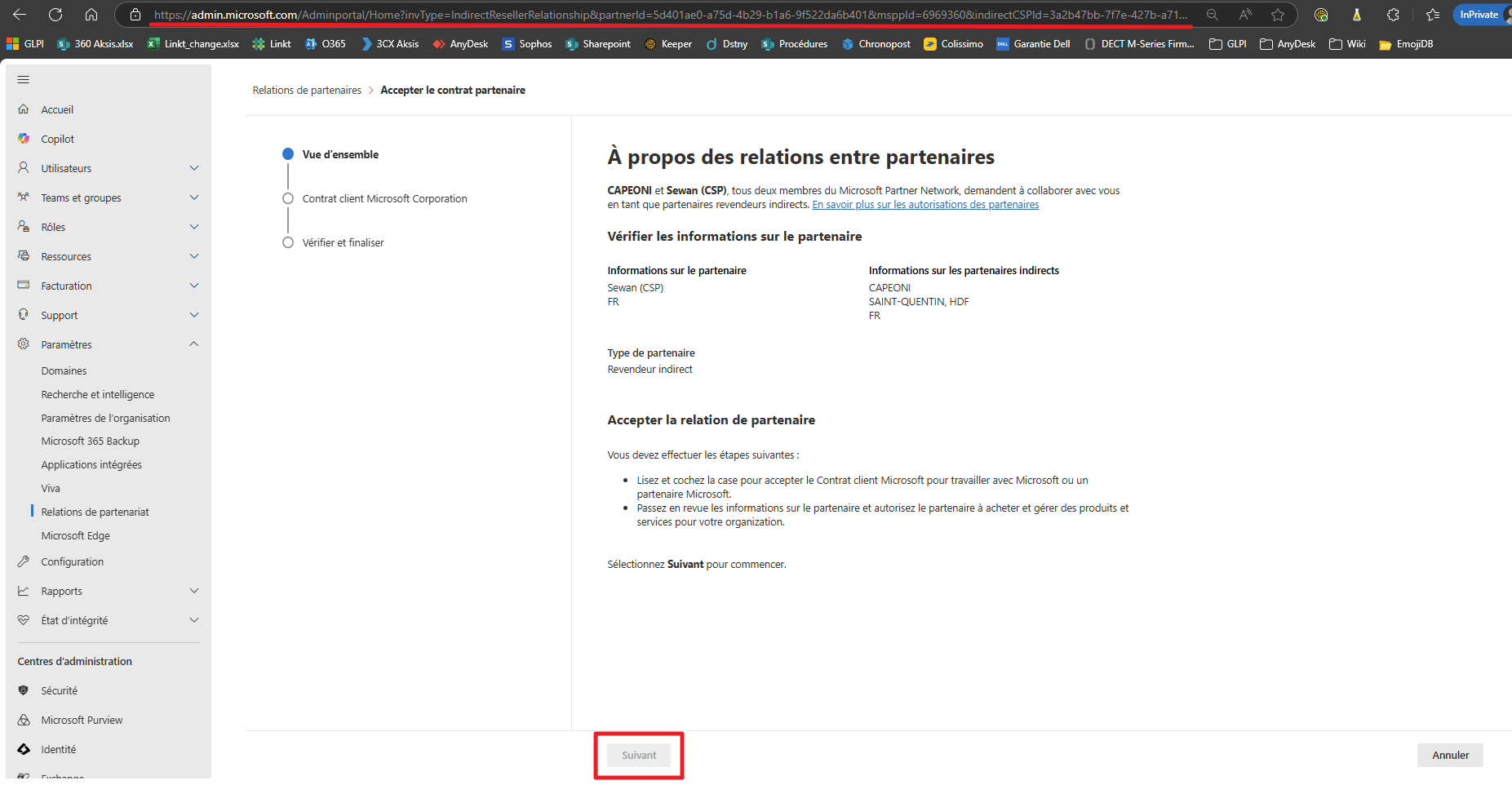Image resolution: width=1512 pixels, height=785 pixels.
Task: Go back with the browser back arrow
Action: tap(20, 15)
